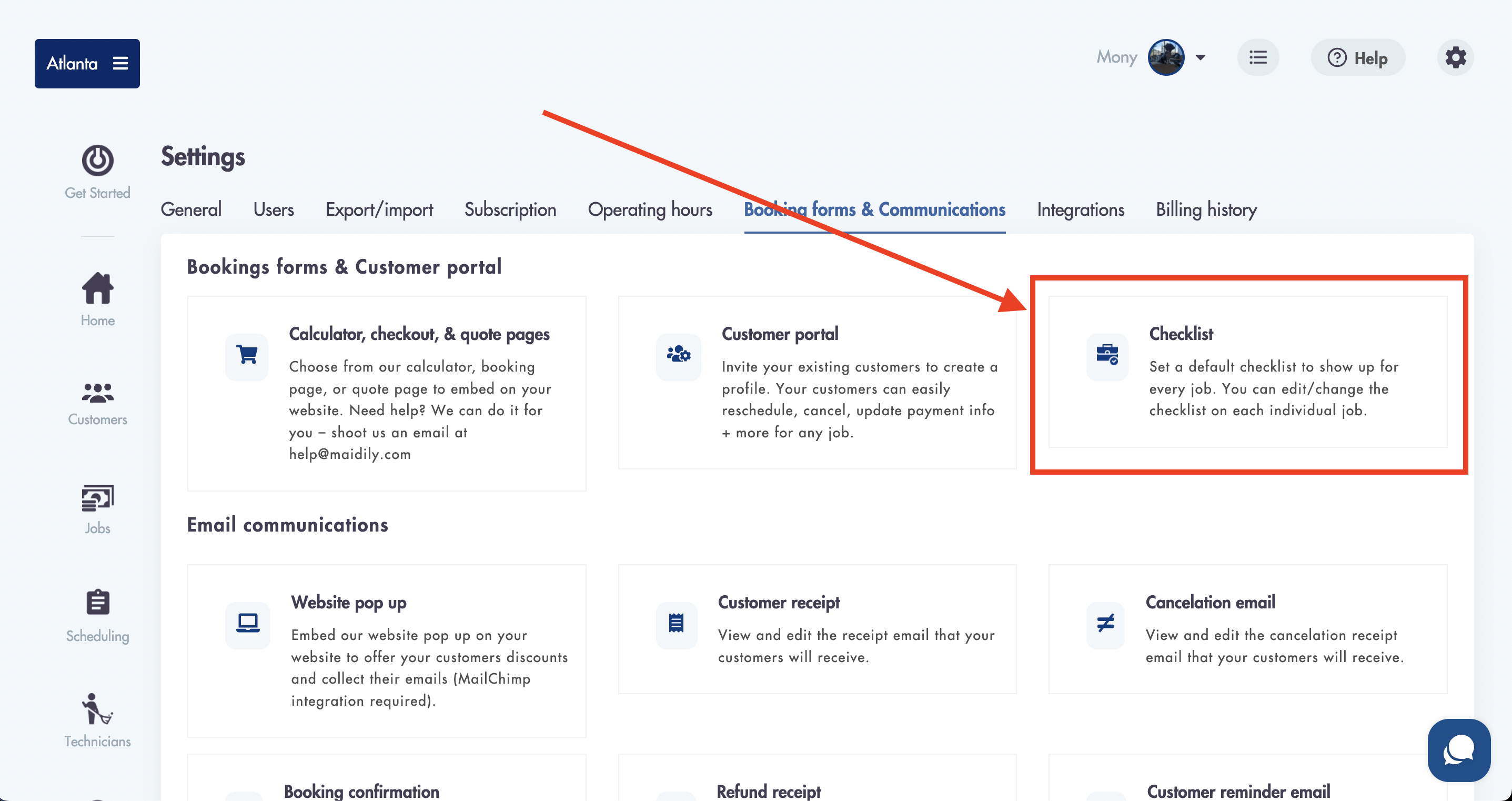This screenshot has height=801, width=1512.
Task: Select Booking forms & Communications tab
Action: pyautogui.click(x=874, y=209)
